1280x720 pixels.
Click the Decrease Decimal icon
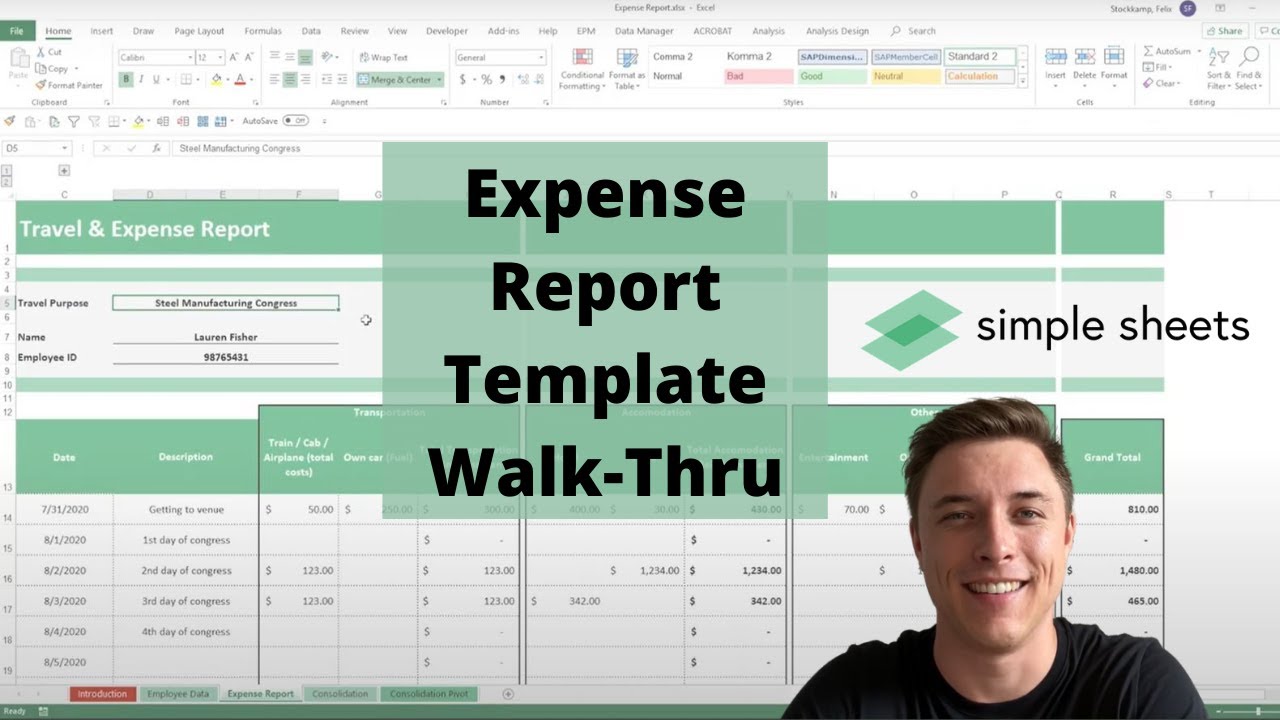click(537, 80)
